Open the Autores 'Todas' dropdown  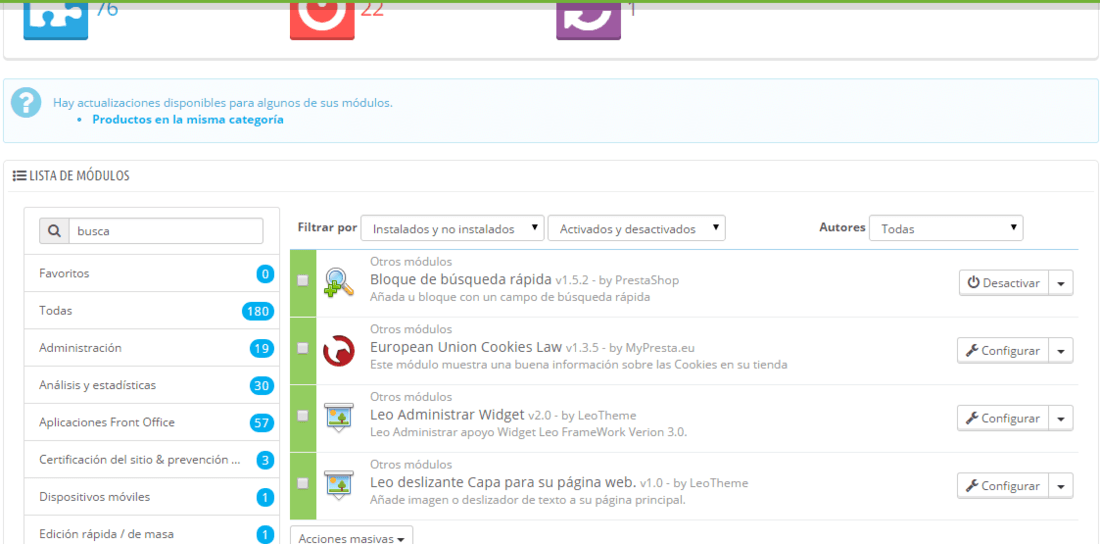[x=946, y=229]
